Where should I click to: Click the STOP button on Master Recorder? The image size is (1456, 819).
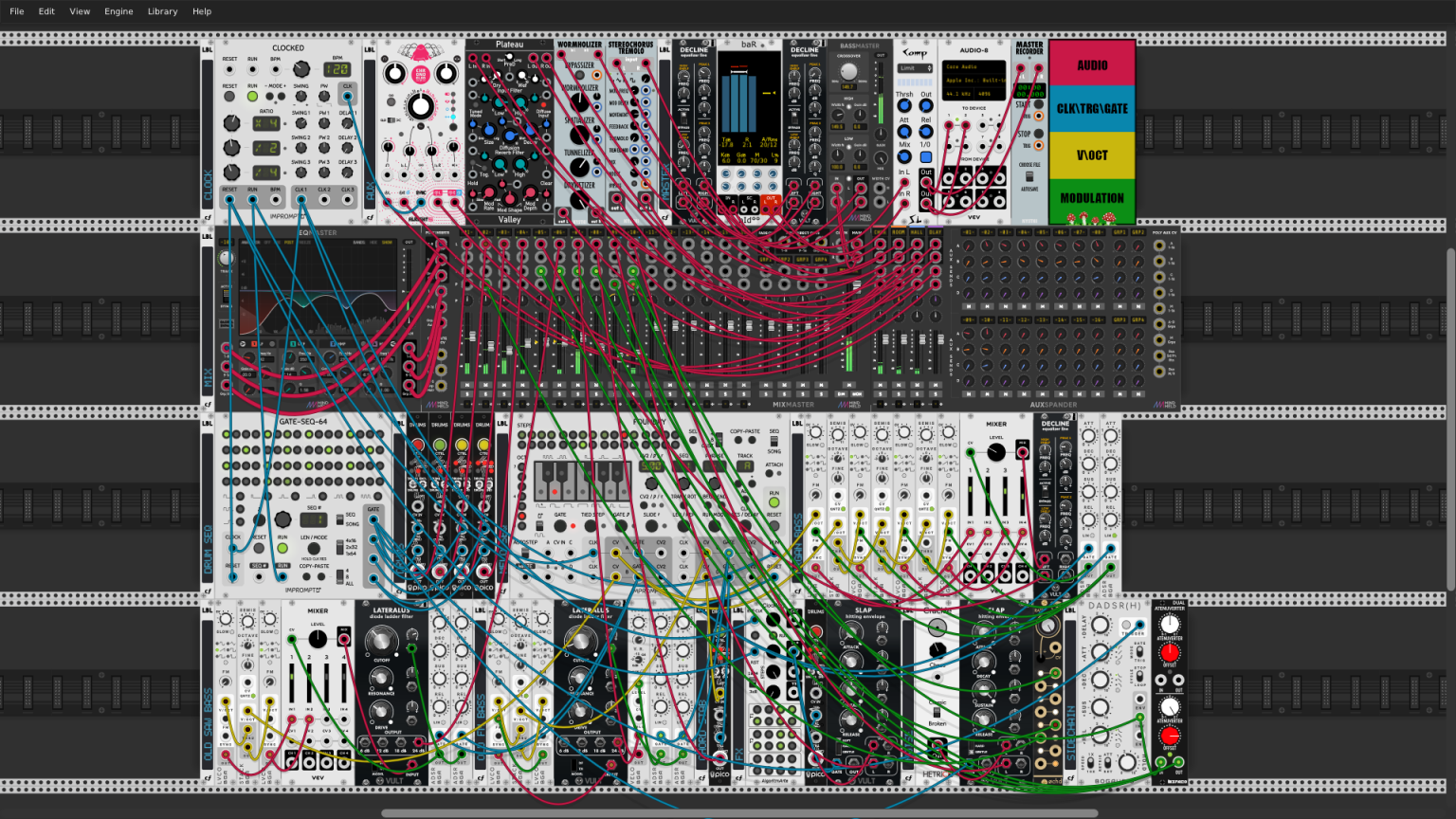click(x=1038, y=133)
